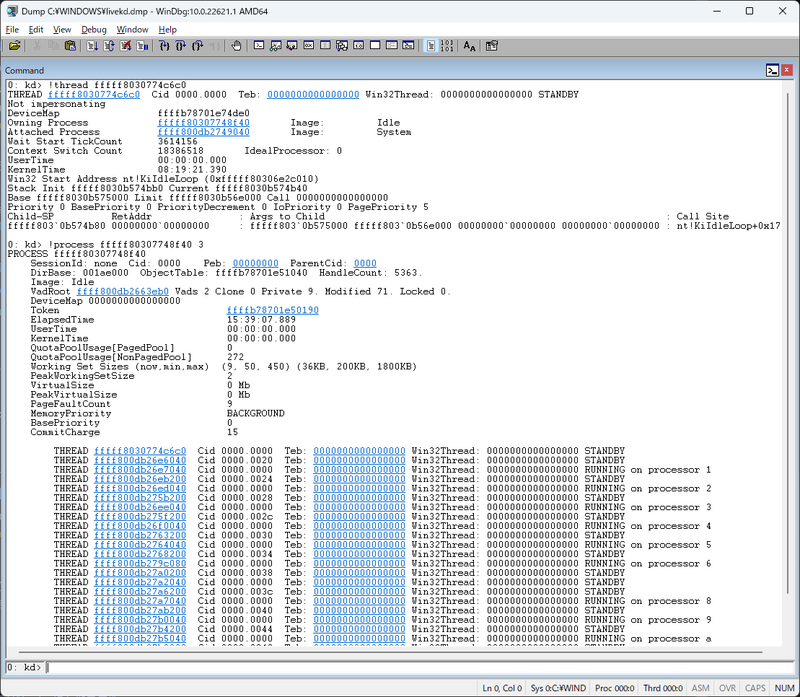Image resolution: width=800 pixels, height=697 pixels.
Task: Click the Step Over toolbar icon
Action: pos(181,46)
